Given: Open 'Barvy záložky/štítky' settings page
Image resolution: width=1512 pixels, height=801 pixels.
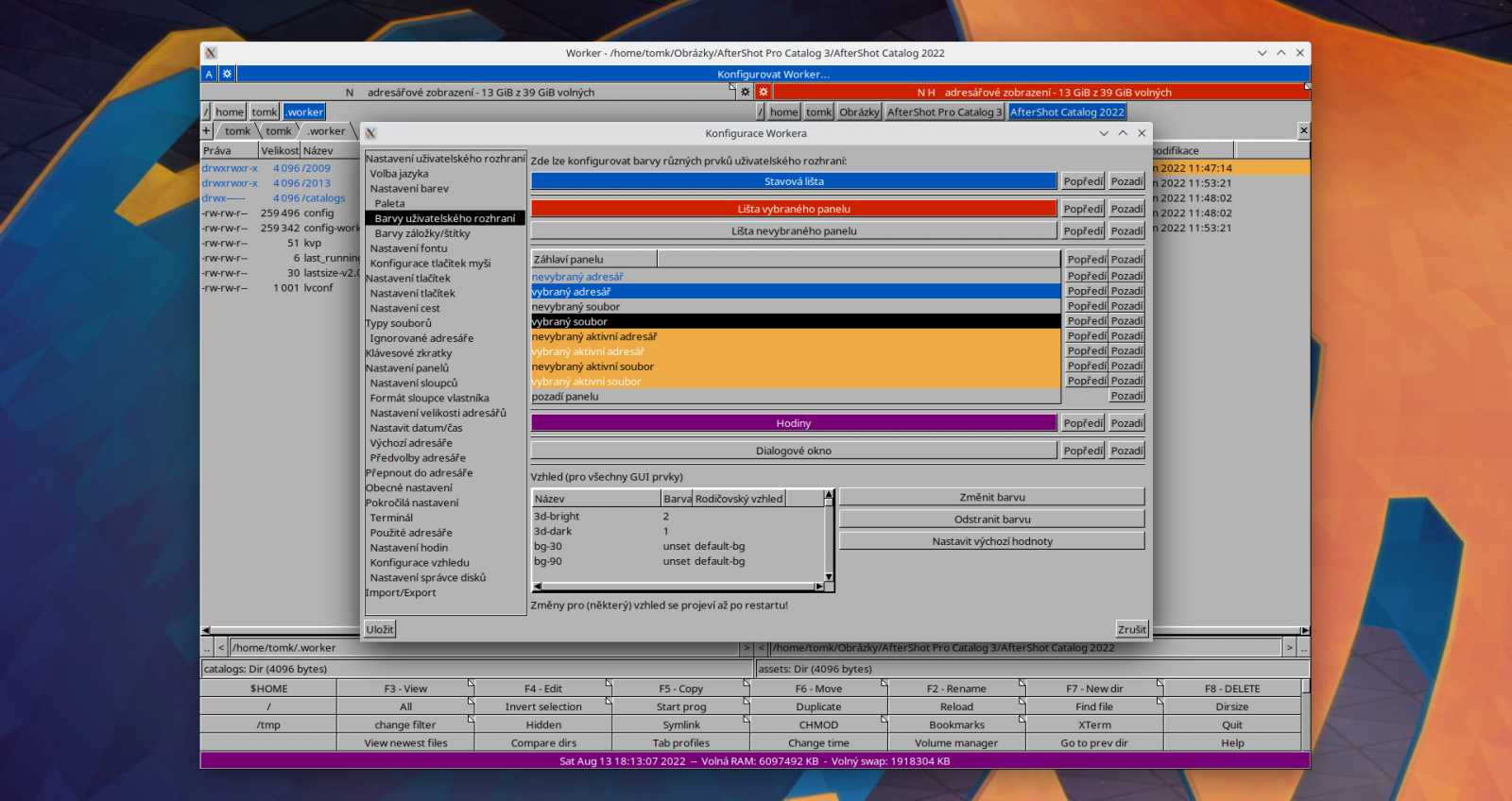Looking at the screenshot, I should tap(422, 233).
